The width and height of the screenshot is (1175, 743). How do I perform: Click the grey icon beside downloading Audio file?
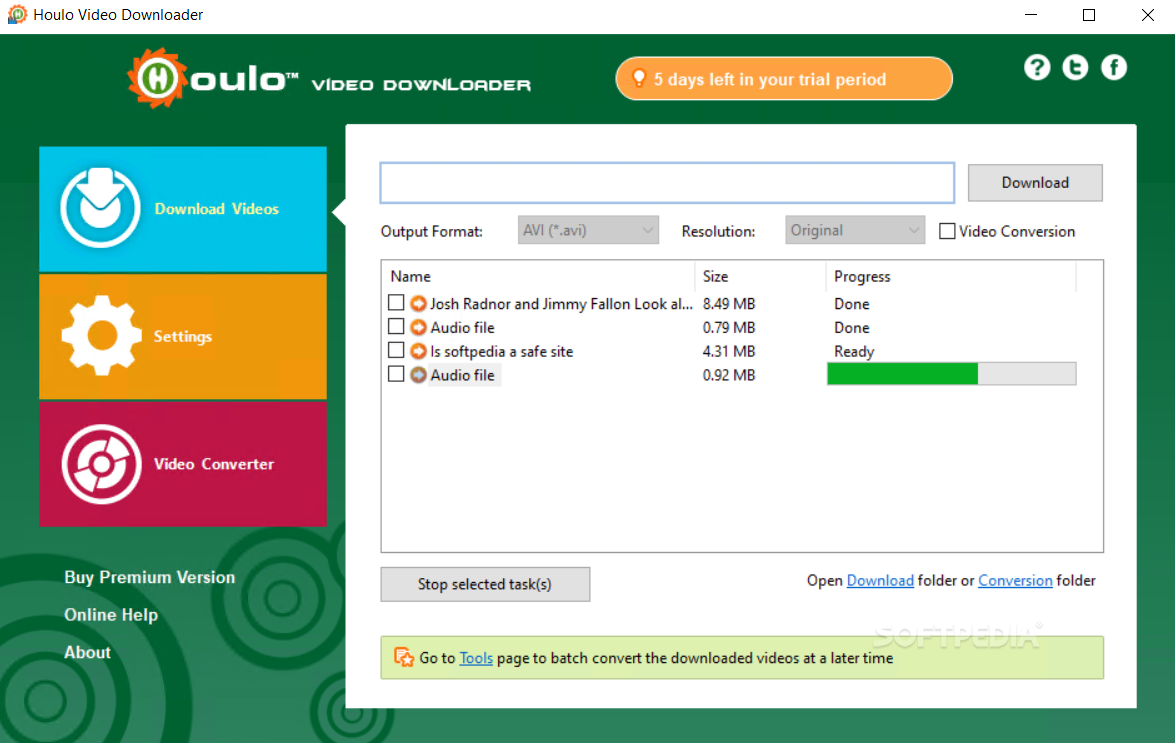418,374
